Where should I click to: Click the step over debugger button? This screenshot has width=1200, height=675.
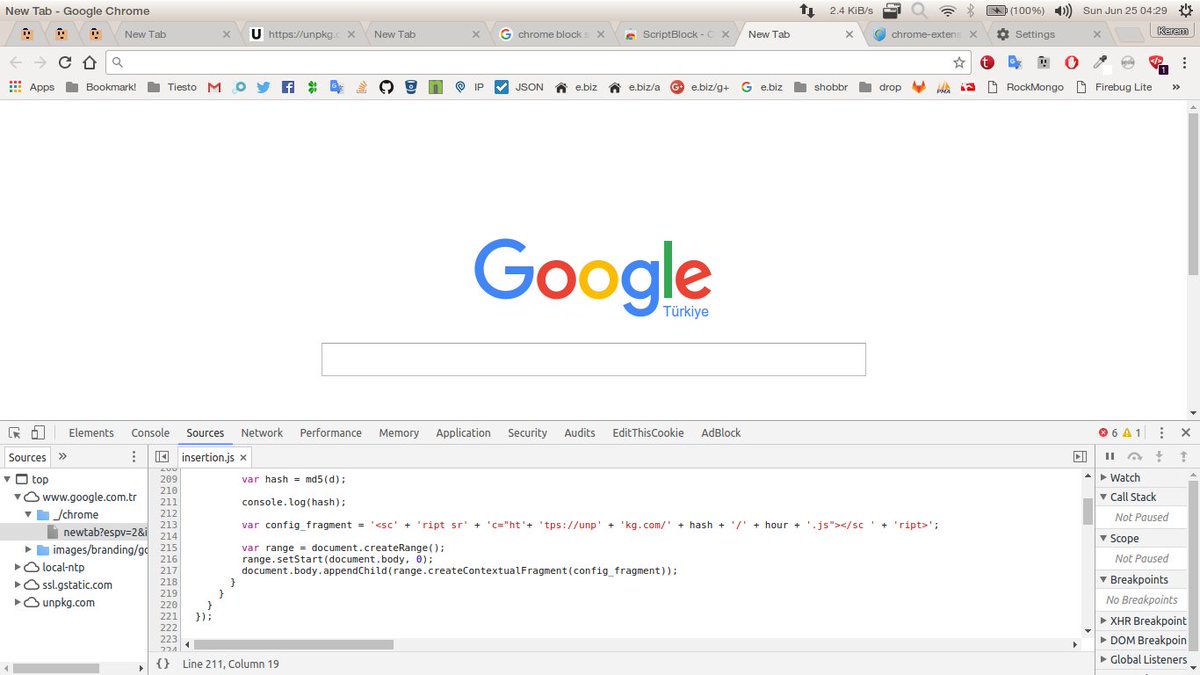[1134, 456]
